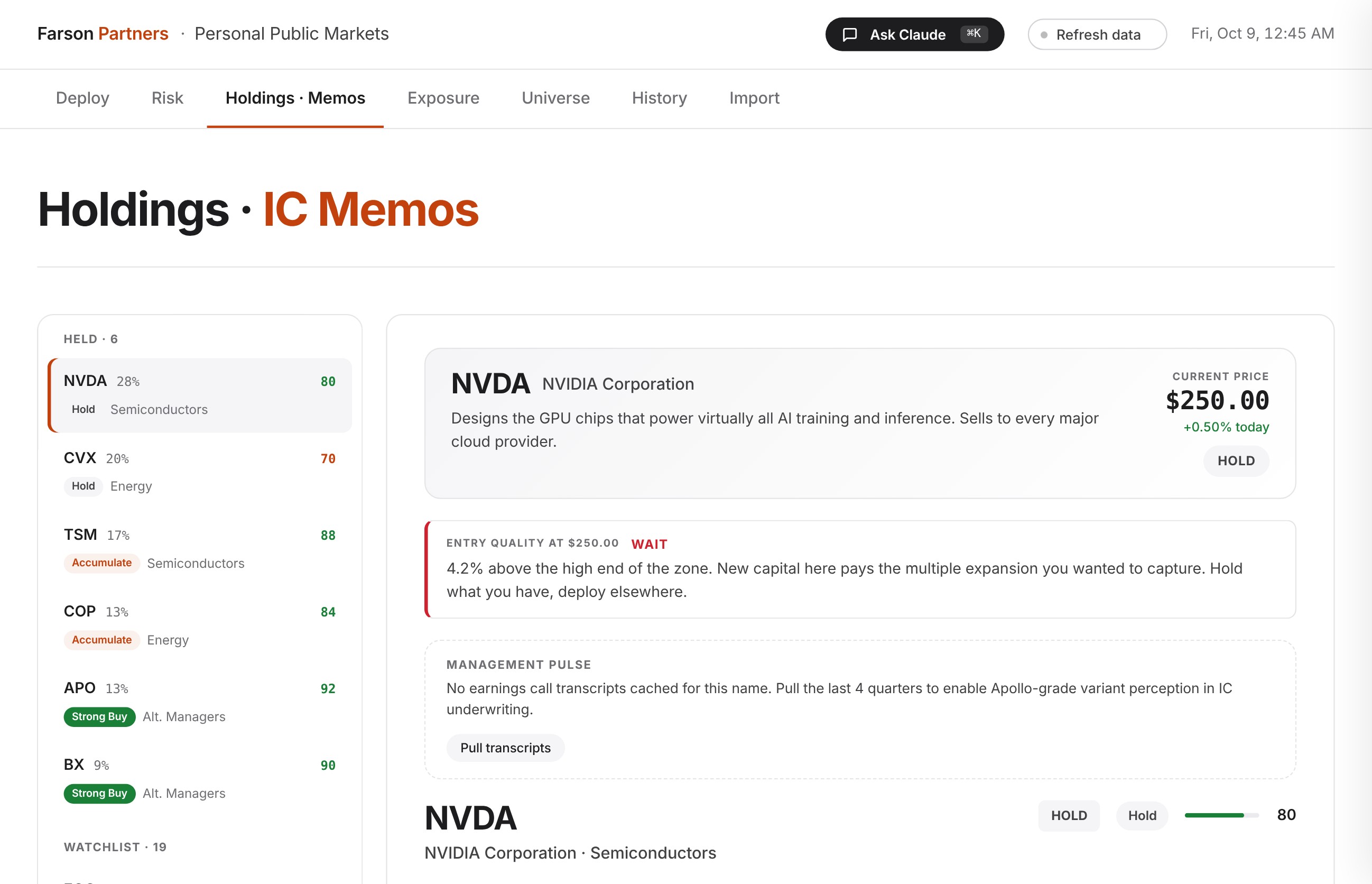The image size is (1372, 884).
Task: Open the APO holding memo
Action: tap(200, 703)
